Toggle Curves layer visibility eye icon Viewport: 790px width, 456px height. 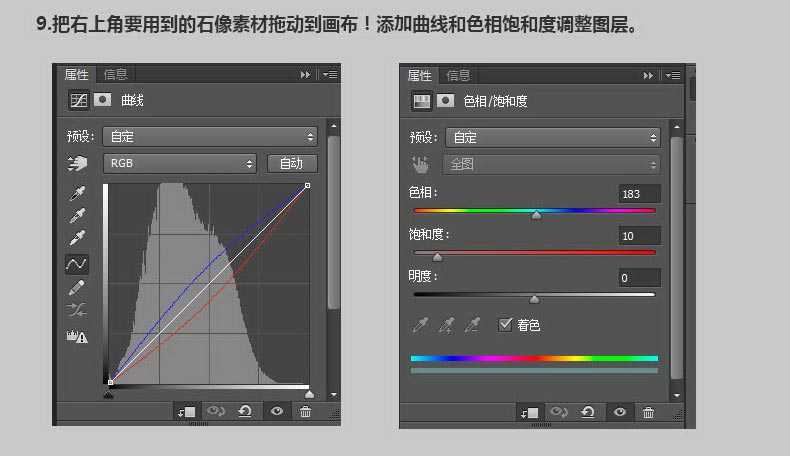(x=276, y=411)
